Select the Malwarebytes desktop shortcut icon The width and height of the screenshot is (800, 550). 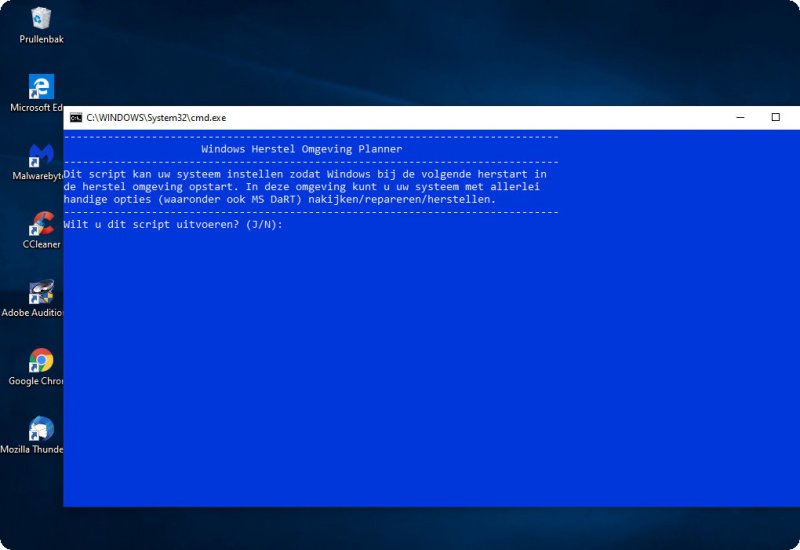click(41, 155)
